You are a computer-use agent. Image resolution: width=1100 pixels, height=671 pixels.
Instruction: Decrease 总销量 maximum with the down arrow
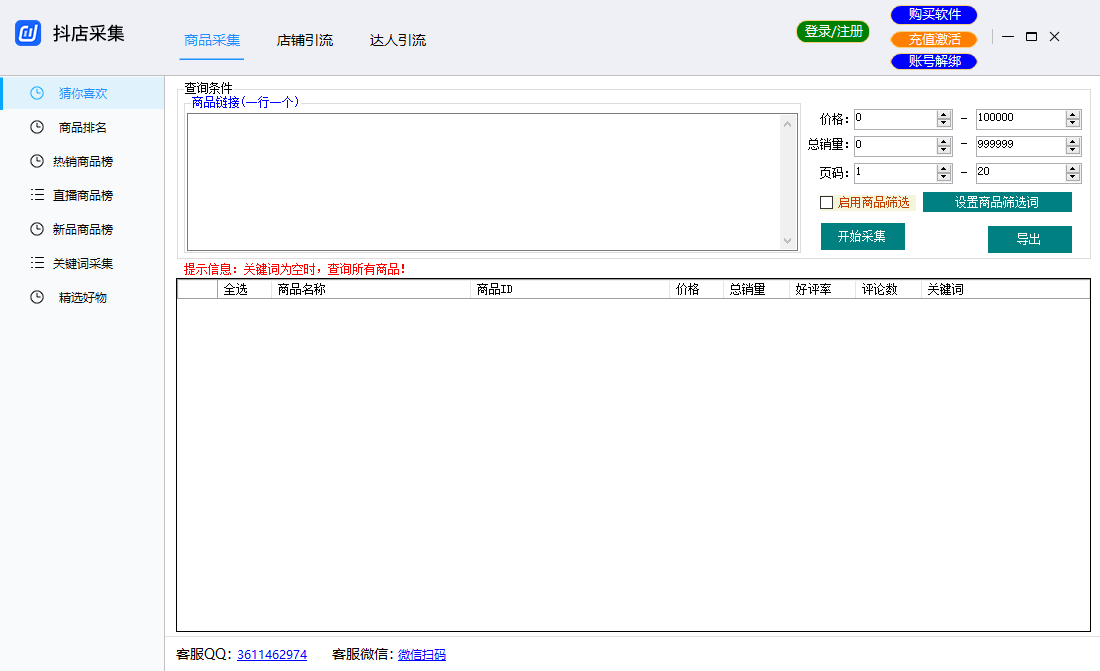[x=1074, y=150]
